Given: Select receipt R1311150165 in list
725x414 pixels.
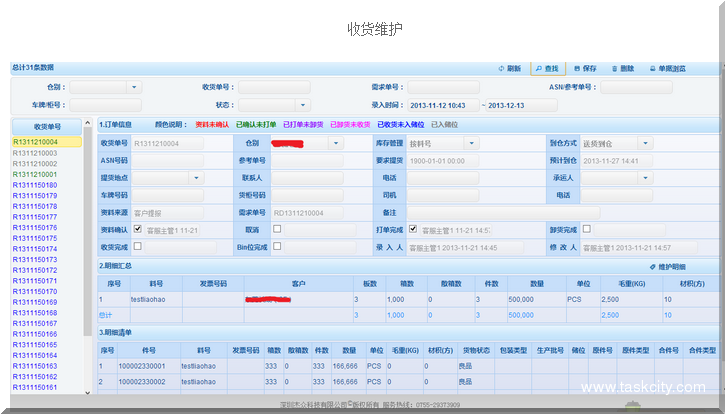Looking at the screenshot, I should coord(35,345).
